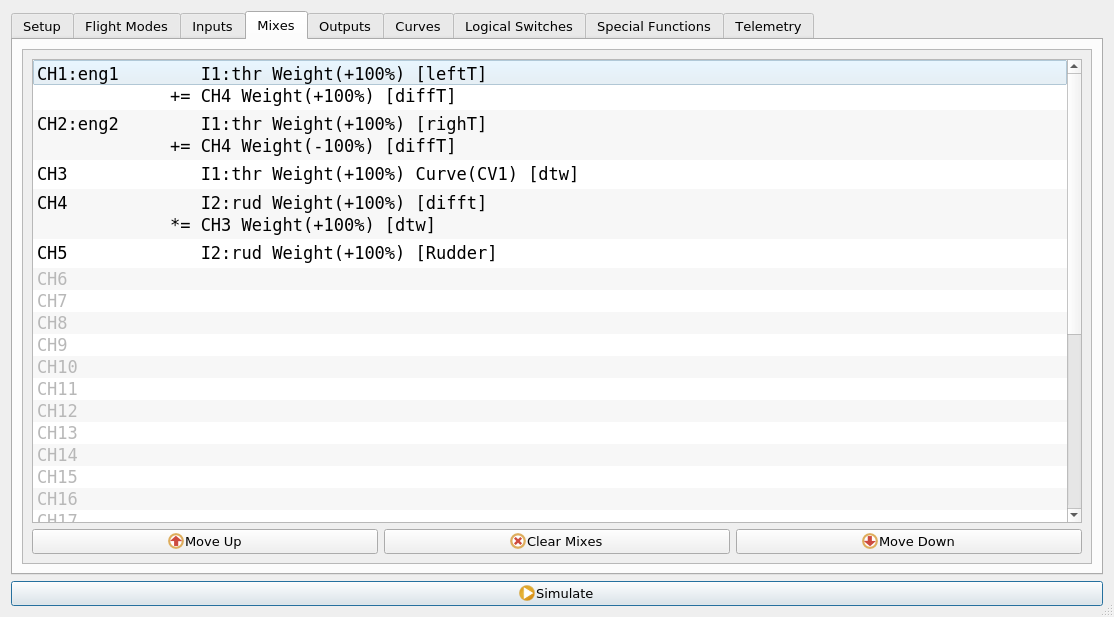
Task: Select the empty CH16 channel row
Action: coord(550,499)
